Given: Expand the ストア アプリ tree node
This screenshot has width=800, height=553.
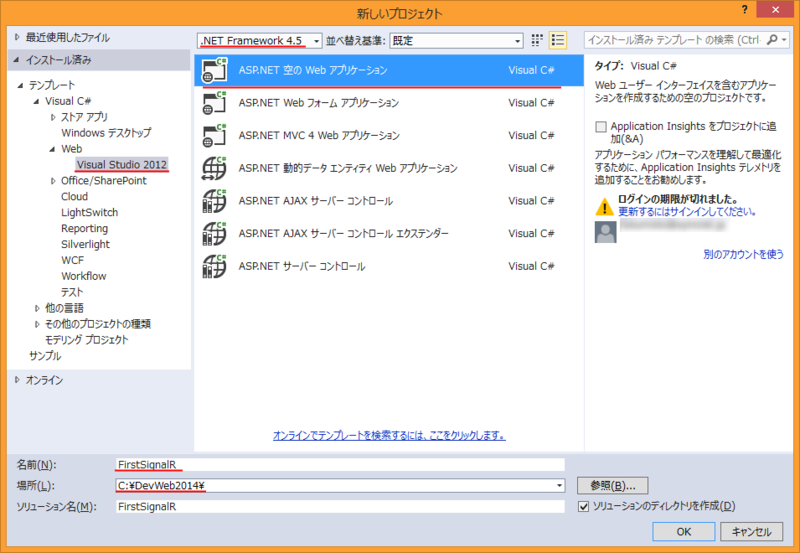Looking at the screenshot, I should 53,117.
